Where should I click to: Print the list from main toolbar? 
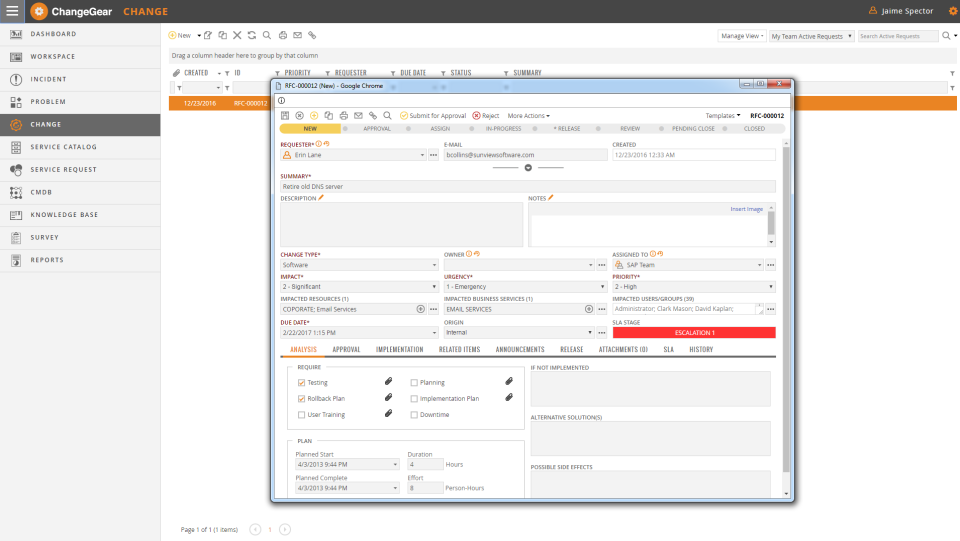tap(283, 35)
